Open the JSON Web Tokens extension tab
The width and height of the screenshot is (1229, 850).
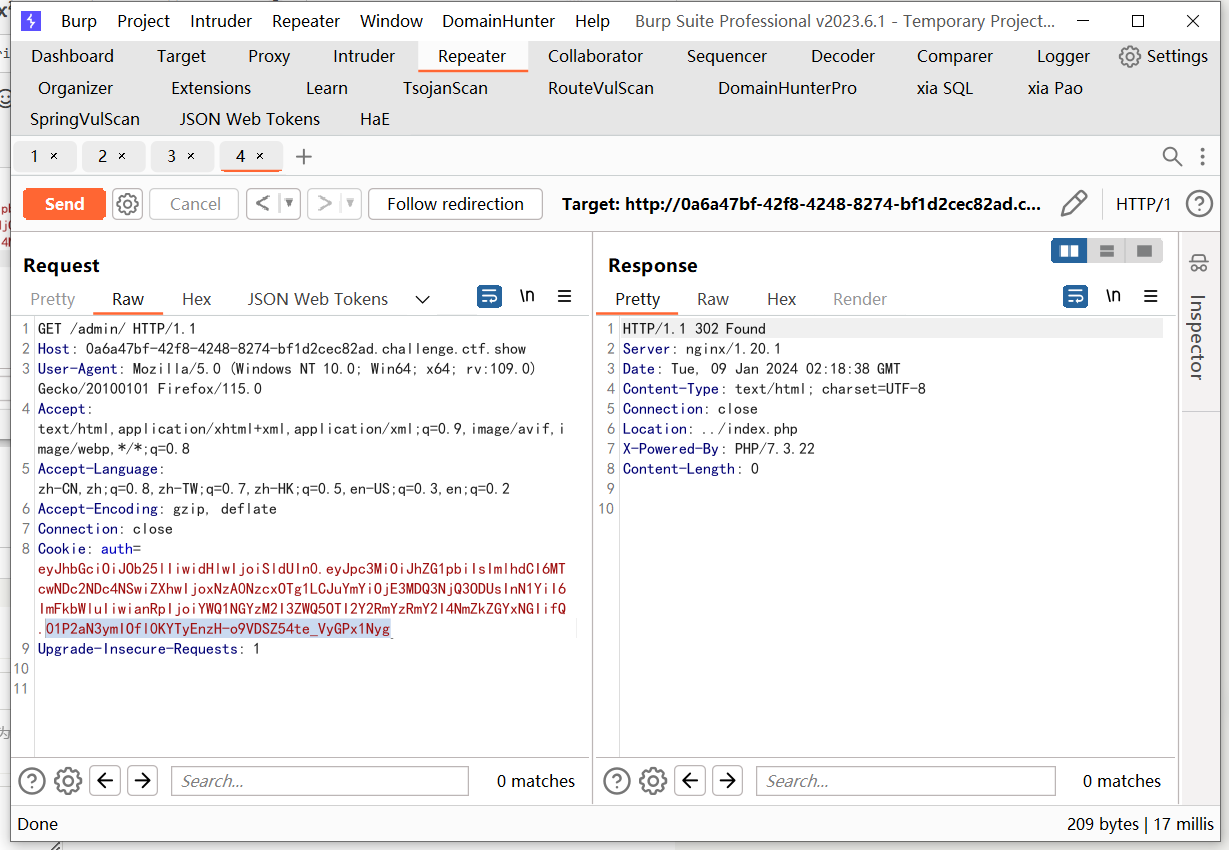[x=250, y=119]
